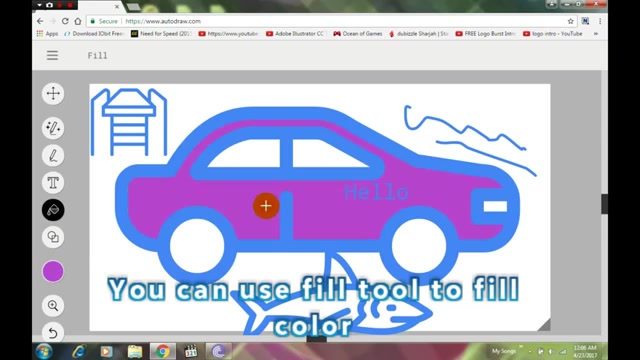Open FREE Logo Burst Intro bookmark
The image size is (640, 360).
[486, 34]
